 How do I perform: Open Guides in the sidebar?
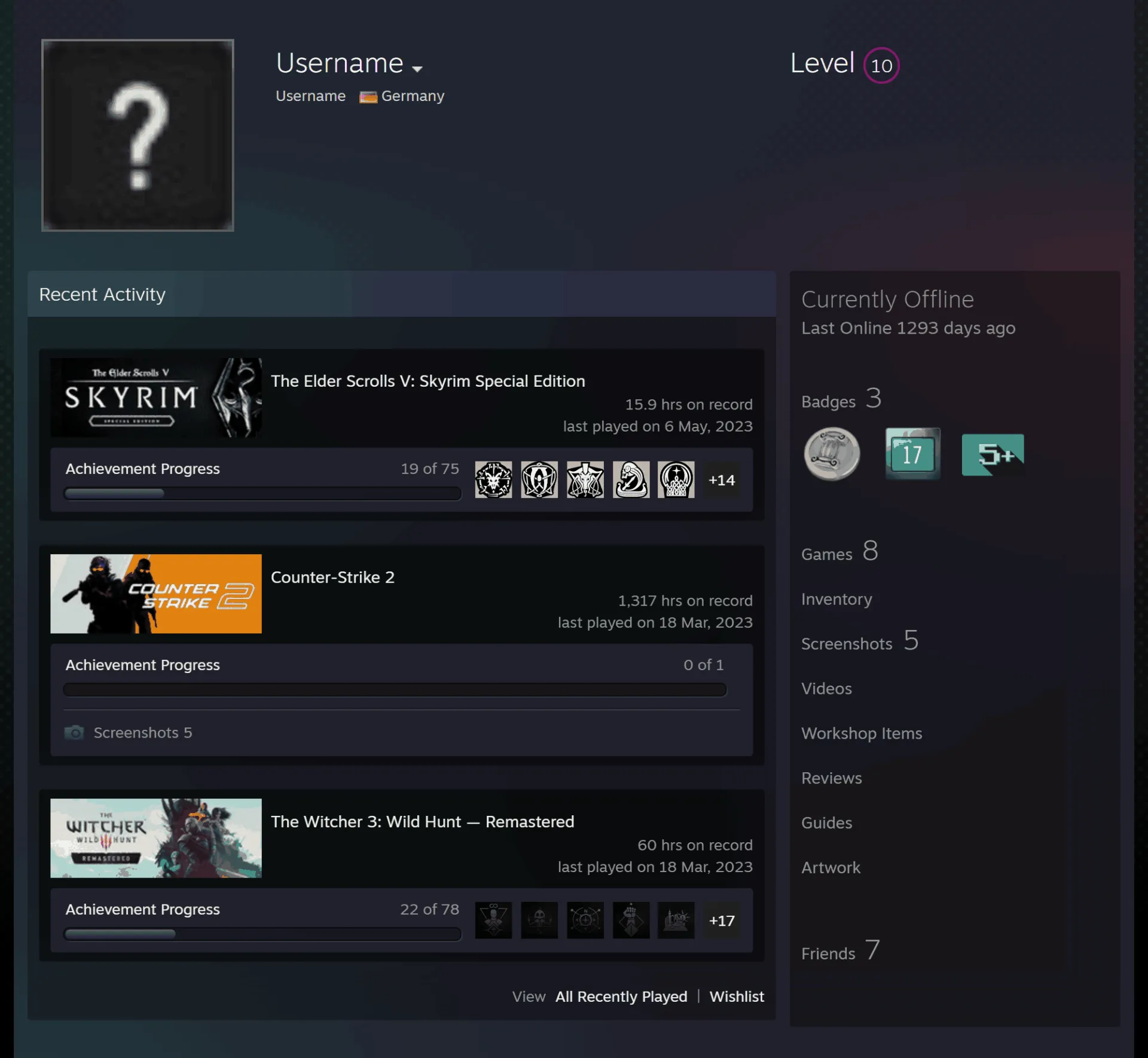826,823
